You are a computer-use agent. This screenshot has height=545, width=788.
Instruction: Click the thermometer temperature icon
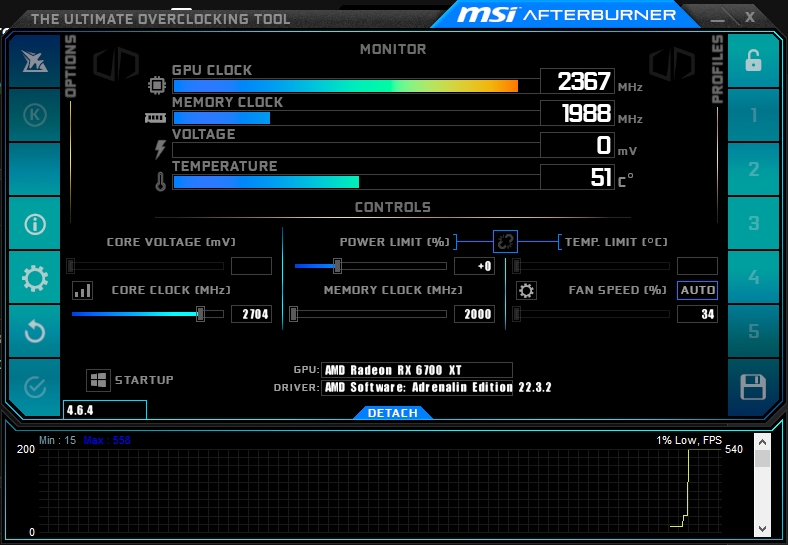pos(160,181)
